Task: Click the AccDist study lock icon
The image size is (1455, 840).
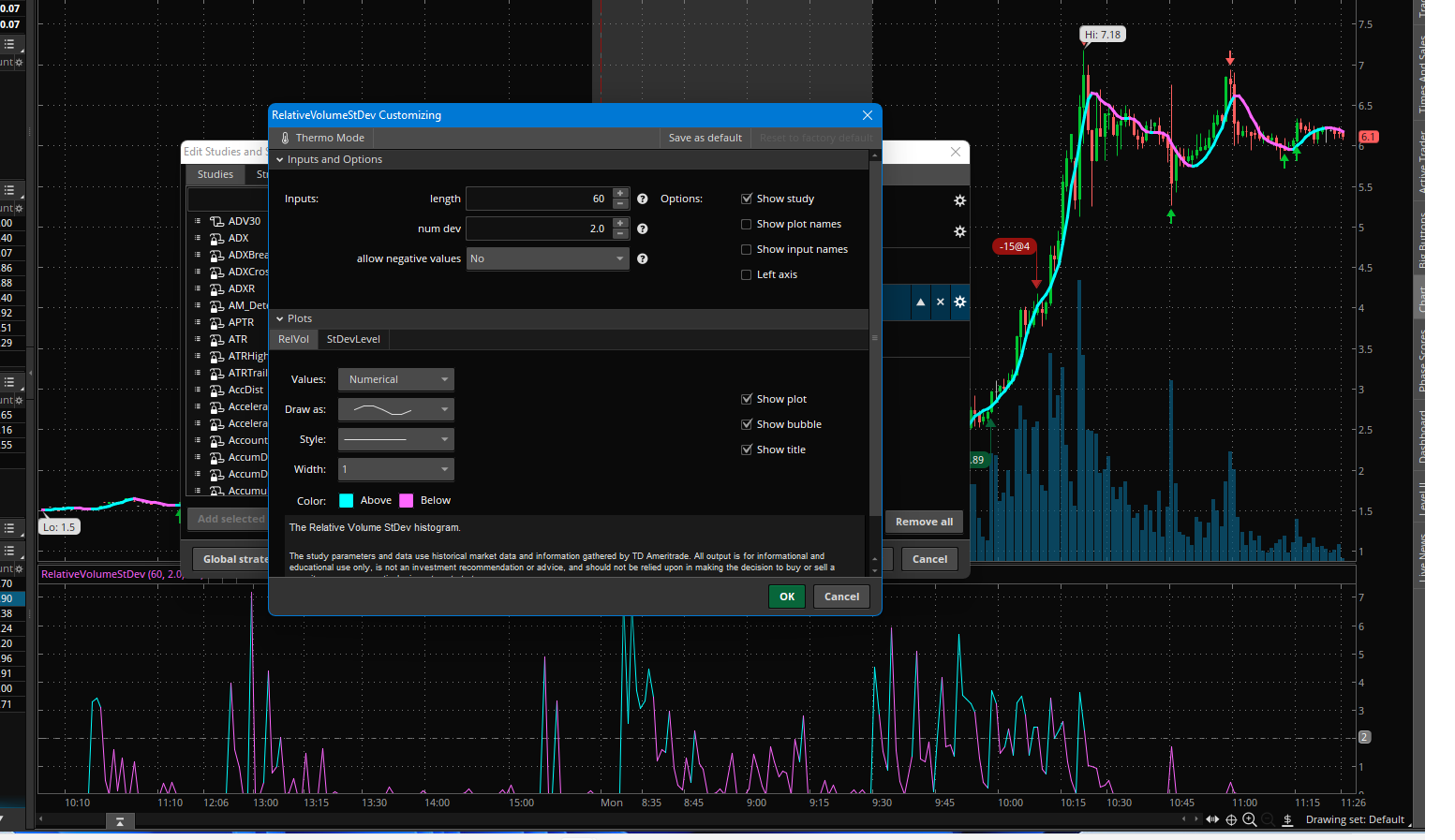Action: [216, 390]
